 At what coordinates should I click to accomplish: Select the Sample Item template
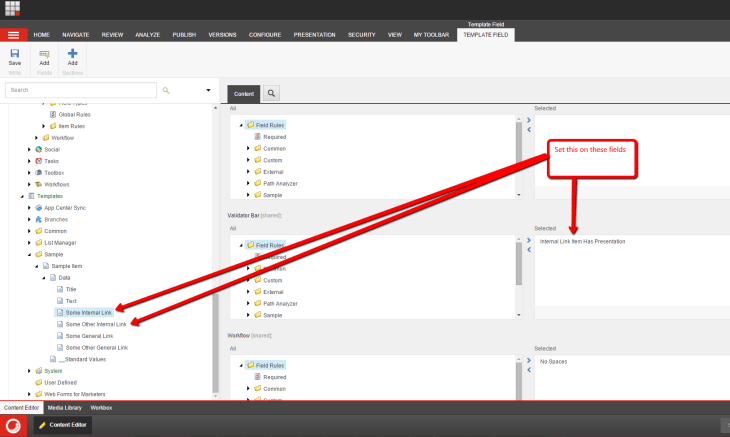pyautogui.click(x=67, y=266)
